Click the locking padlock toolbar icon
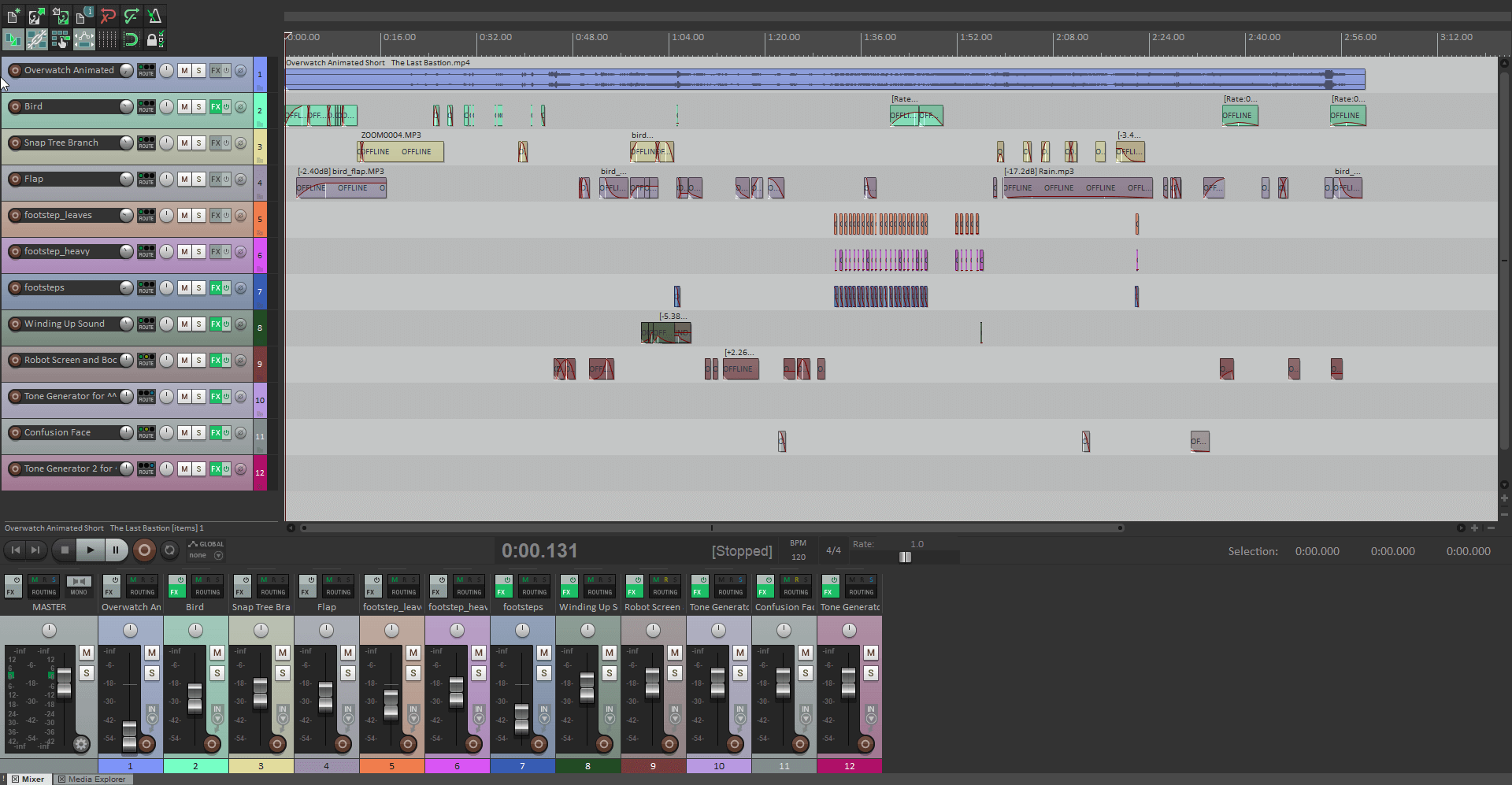This screenshot has width=1512, height=785. point(154,39)
